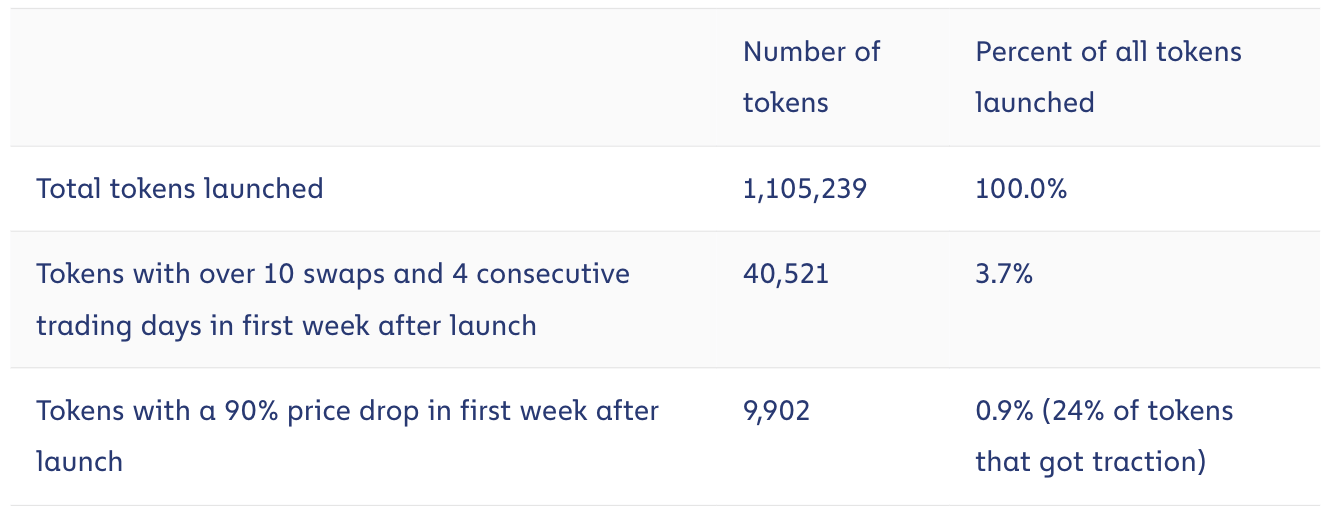Image resolution: width=1324 pixels, height=512 pixels.
Task: Click the 100.0% value
Action: pyautogui.click(x=1021, y=188)
